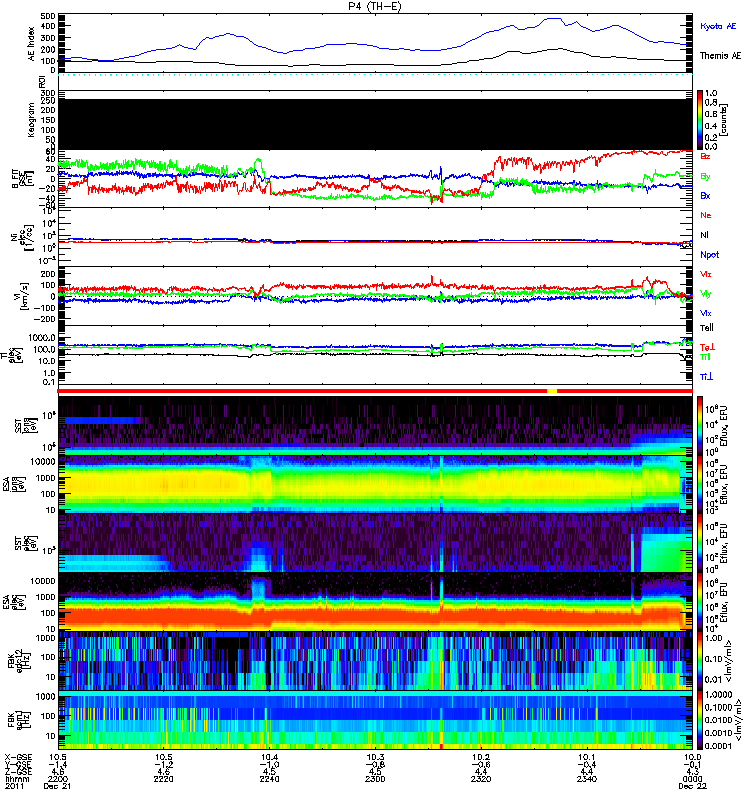
Task: Click the SST ions Eflux color bar
Action: (x=700, y=425)
